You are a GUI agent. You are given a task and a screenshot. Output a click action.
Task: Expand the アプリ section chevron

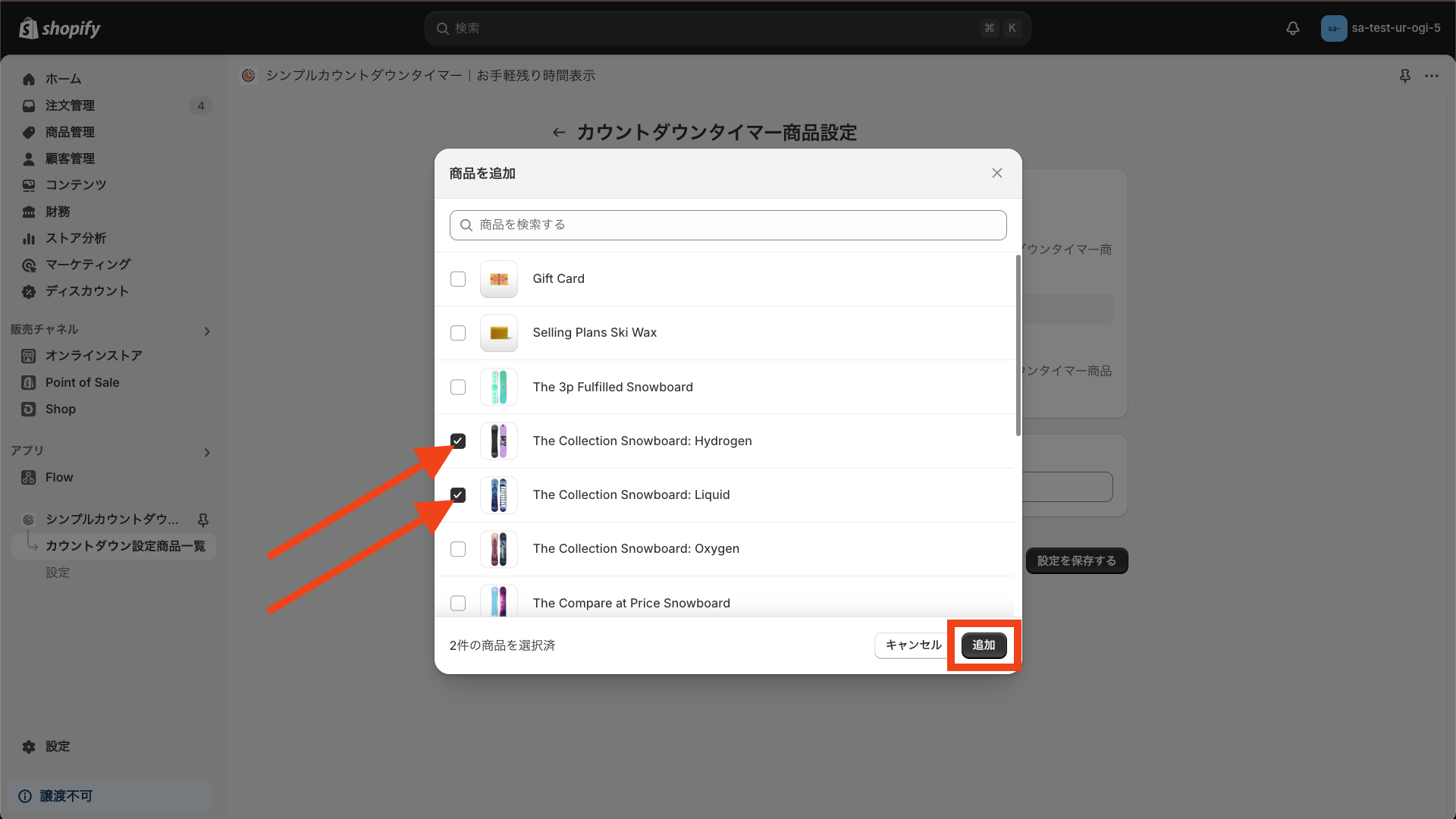coord(207,453)
